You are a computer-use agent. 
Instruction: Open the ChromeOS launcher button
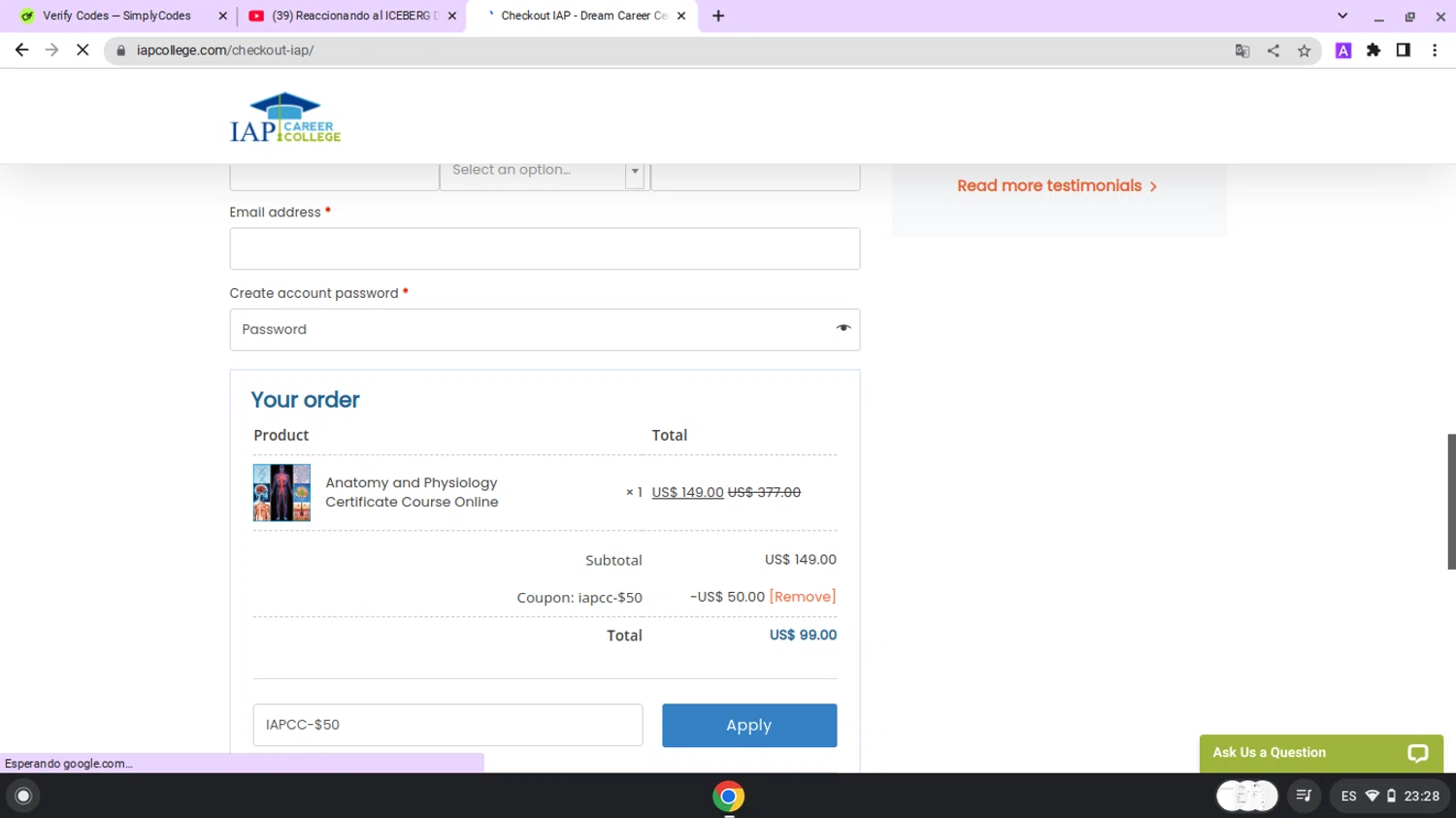pos(23,796)
